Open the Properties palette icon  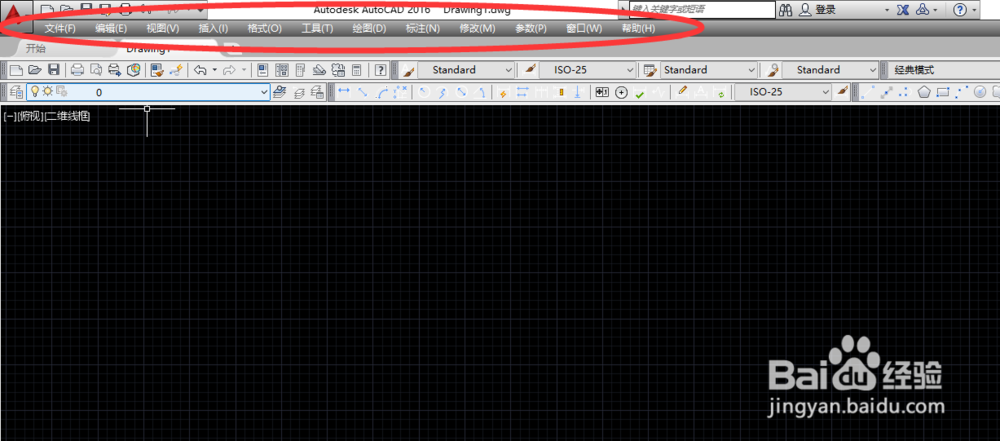(262, 70)
